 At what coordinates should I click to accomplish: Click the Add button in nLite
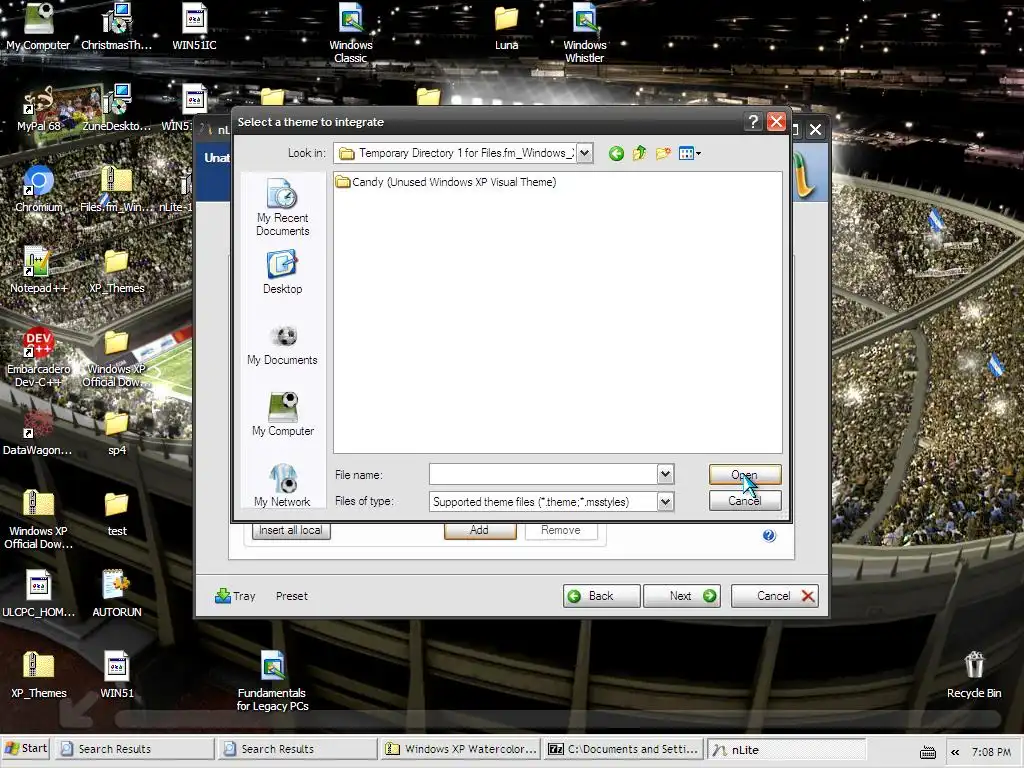pos(479,530)
